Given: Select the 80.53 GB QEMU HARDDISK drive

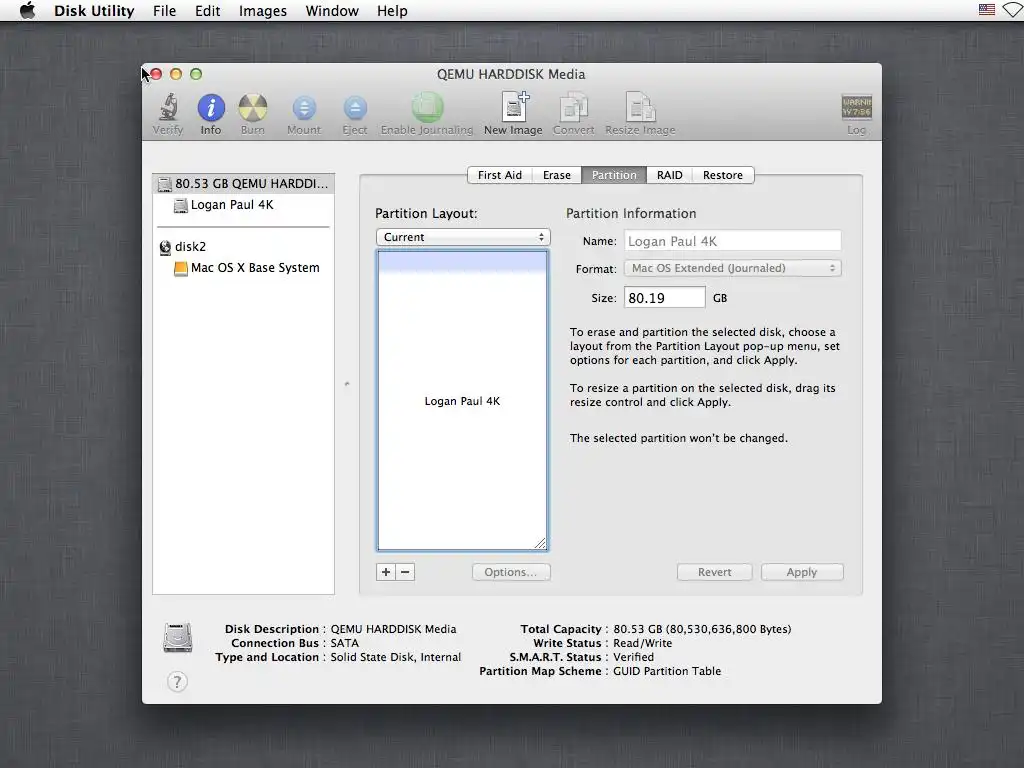Looking at the screenshot, I should [244, 184].
